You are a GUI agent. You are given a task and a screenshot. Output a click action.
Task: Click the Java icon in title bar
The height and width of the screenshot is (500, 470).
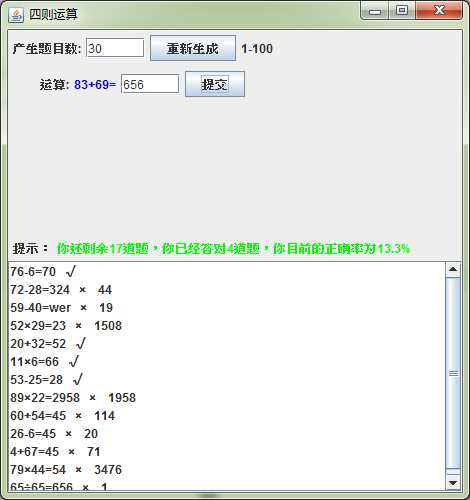point(16,15)
